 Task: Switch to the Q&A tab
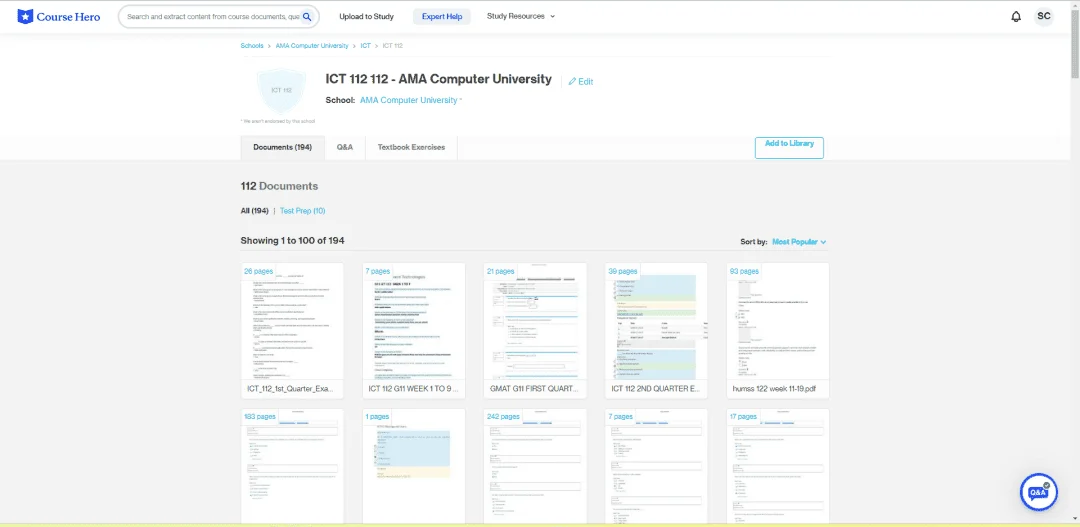point(345,147)
